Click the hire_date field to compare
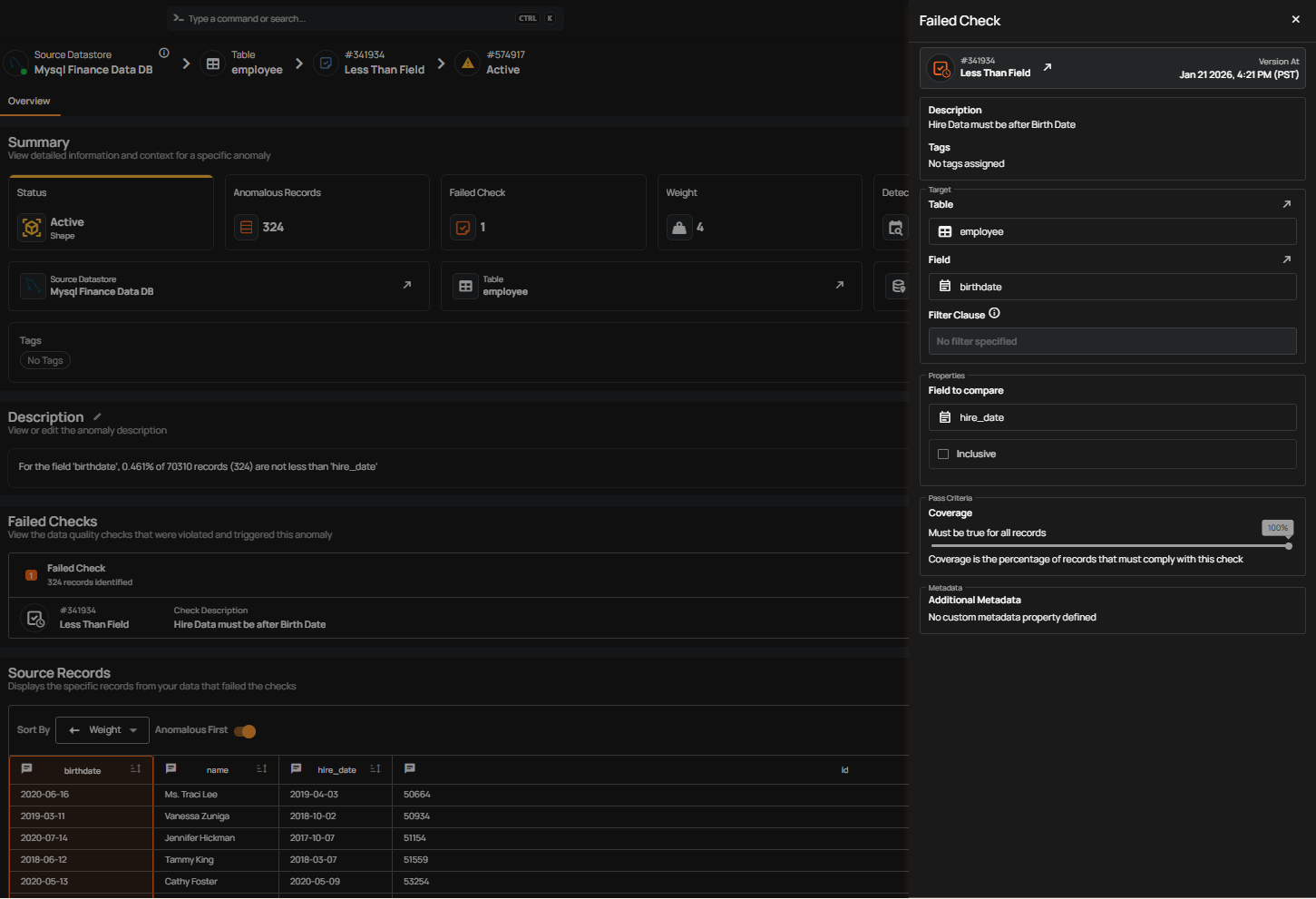 coord(1112,417)
